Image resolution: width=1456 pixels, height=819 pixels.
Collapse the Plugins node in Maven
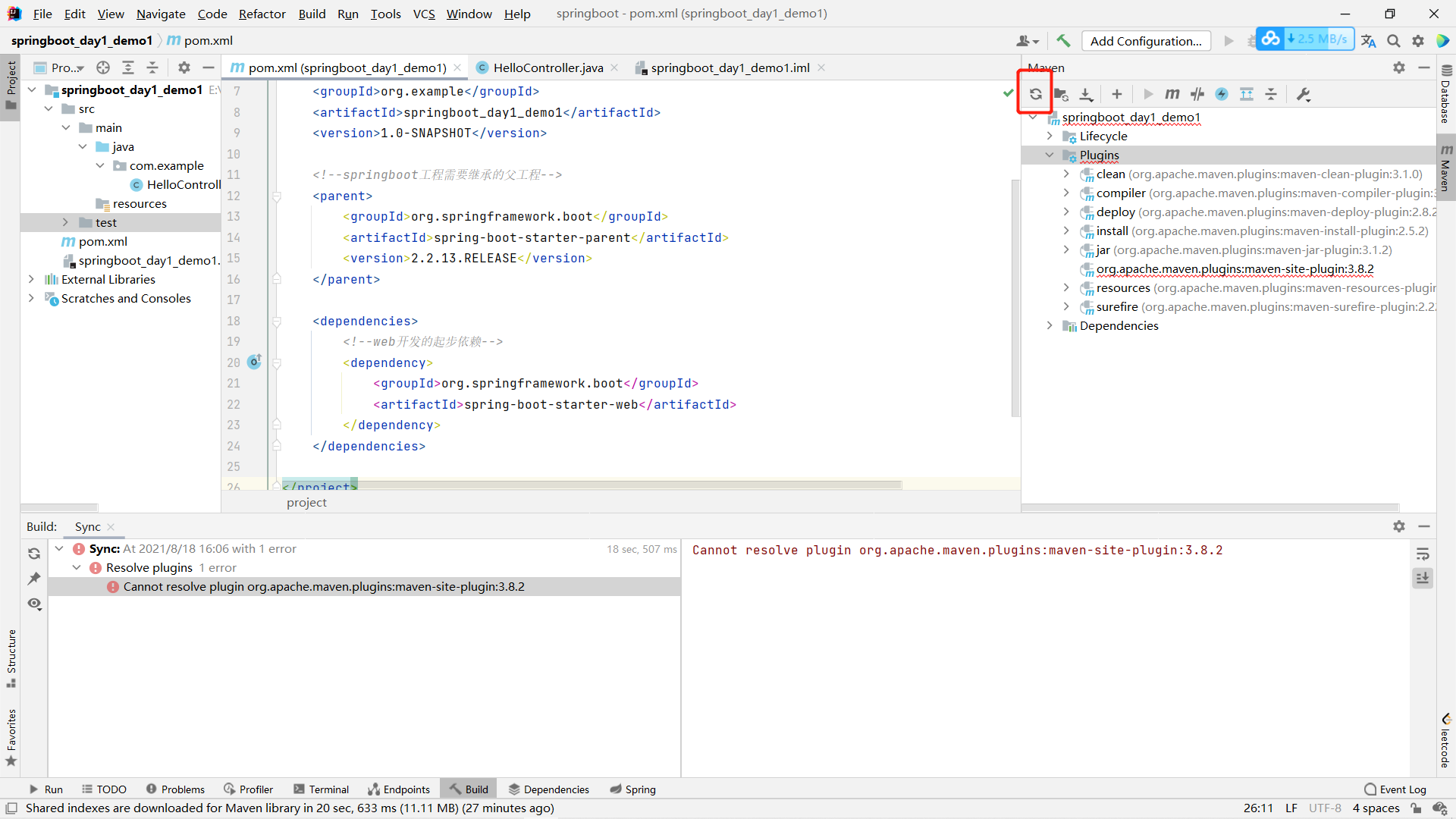(1050, 155)
